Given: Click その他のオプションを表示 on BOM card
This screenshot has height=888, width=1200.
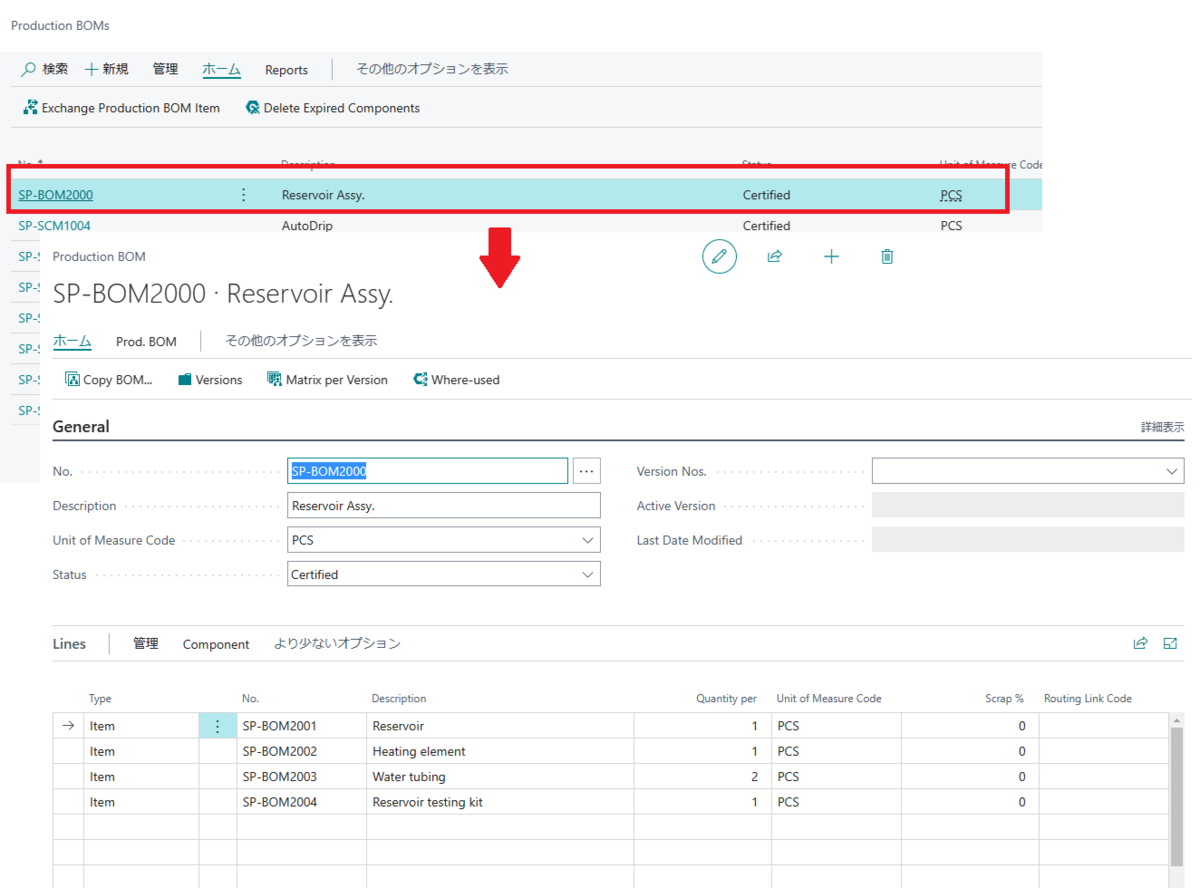Looking at the screenshot, I should [301, 341].
